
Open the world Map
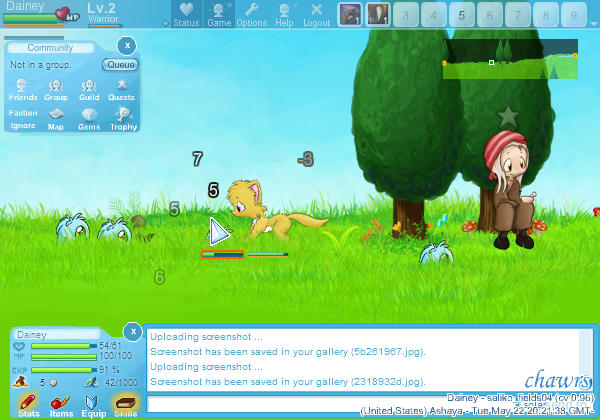(56, 119)
